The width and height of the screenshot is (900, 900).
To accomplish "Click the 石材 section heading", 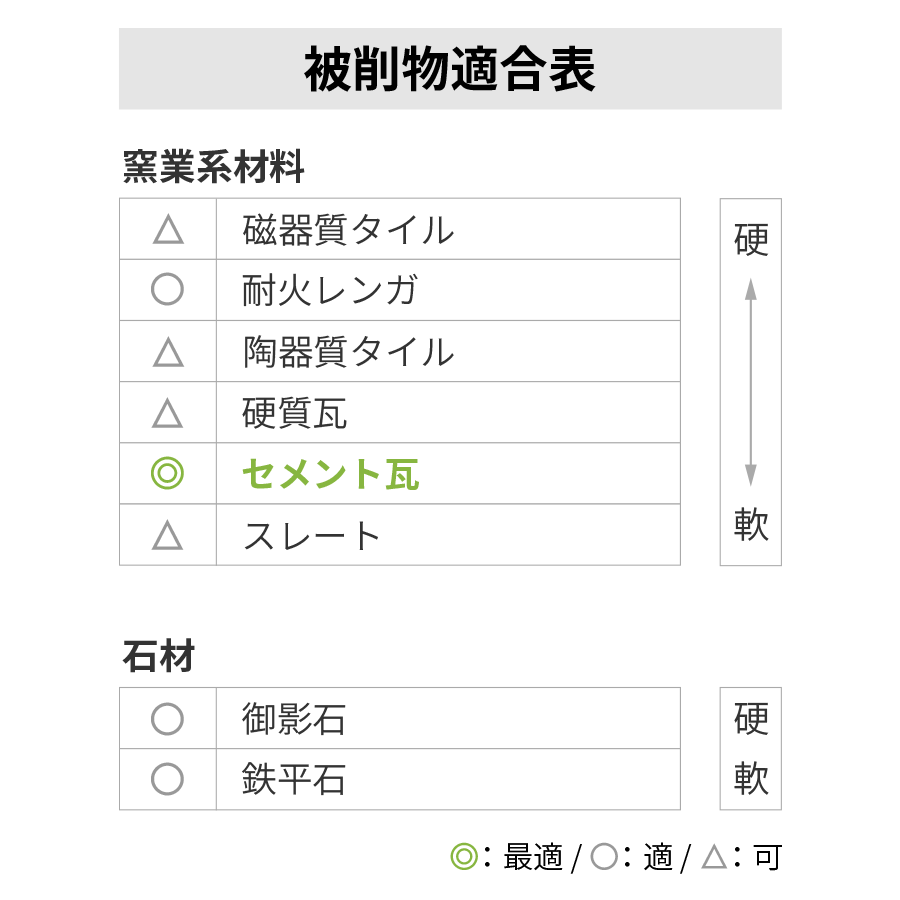I will pos(159,656).
